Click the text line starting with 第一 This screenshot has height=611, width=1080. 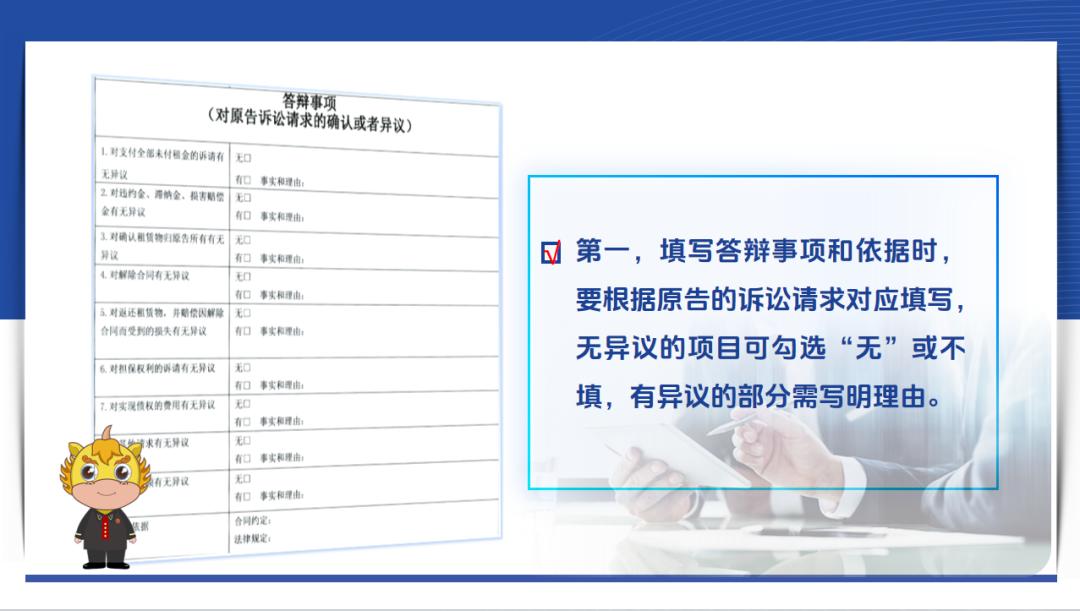click(x=761, y=252)
